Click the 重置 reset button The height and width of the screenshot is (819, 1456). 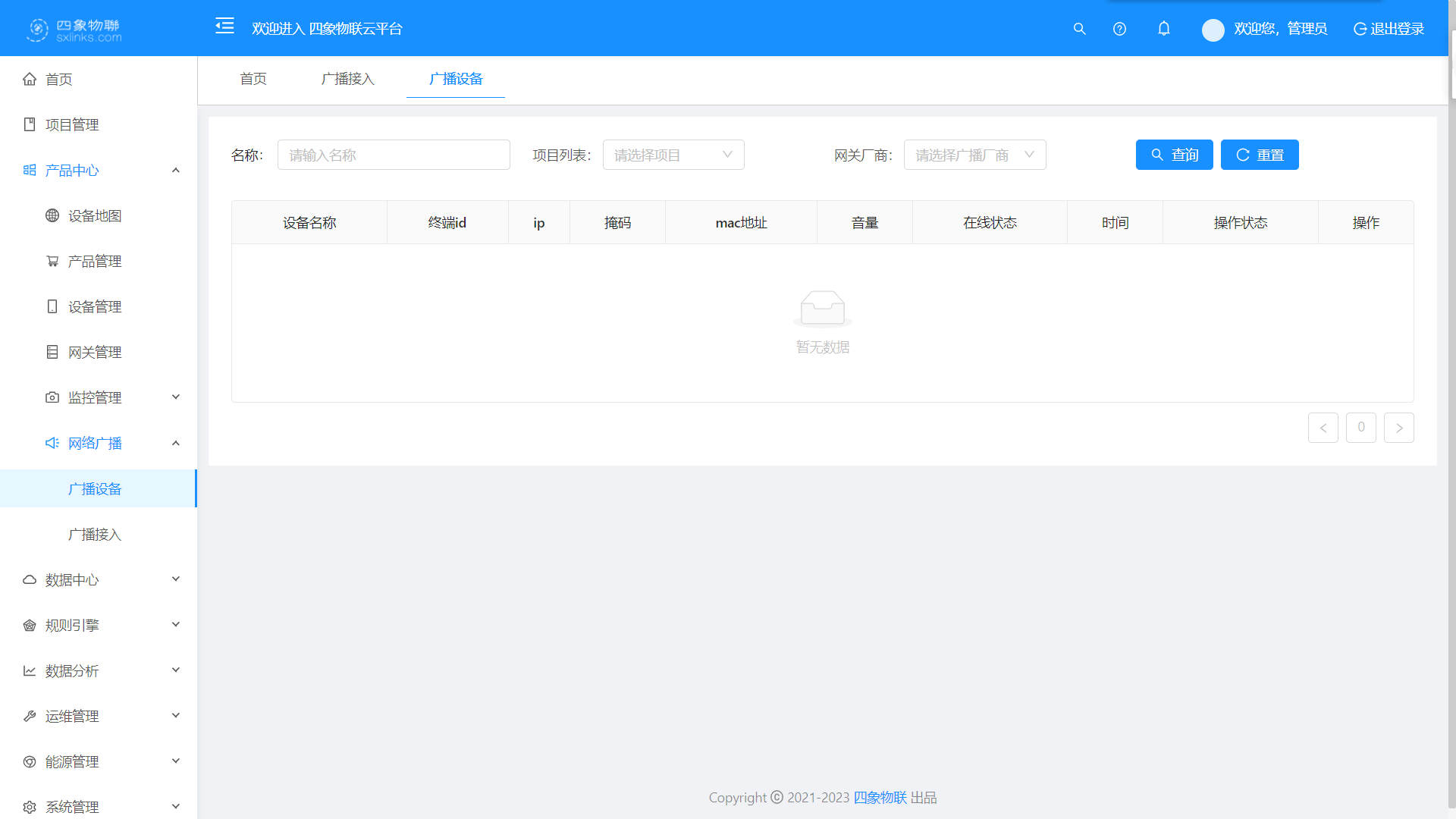pyautogui.click(x=1259, y=155)
